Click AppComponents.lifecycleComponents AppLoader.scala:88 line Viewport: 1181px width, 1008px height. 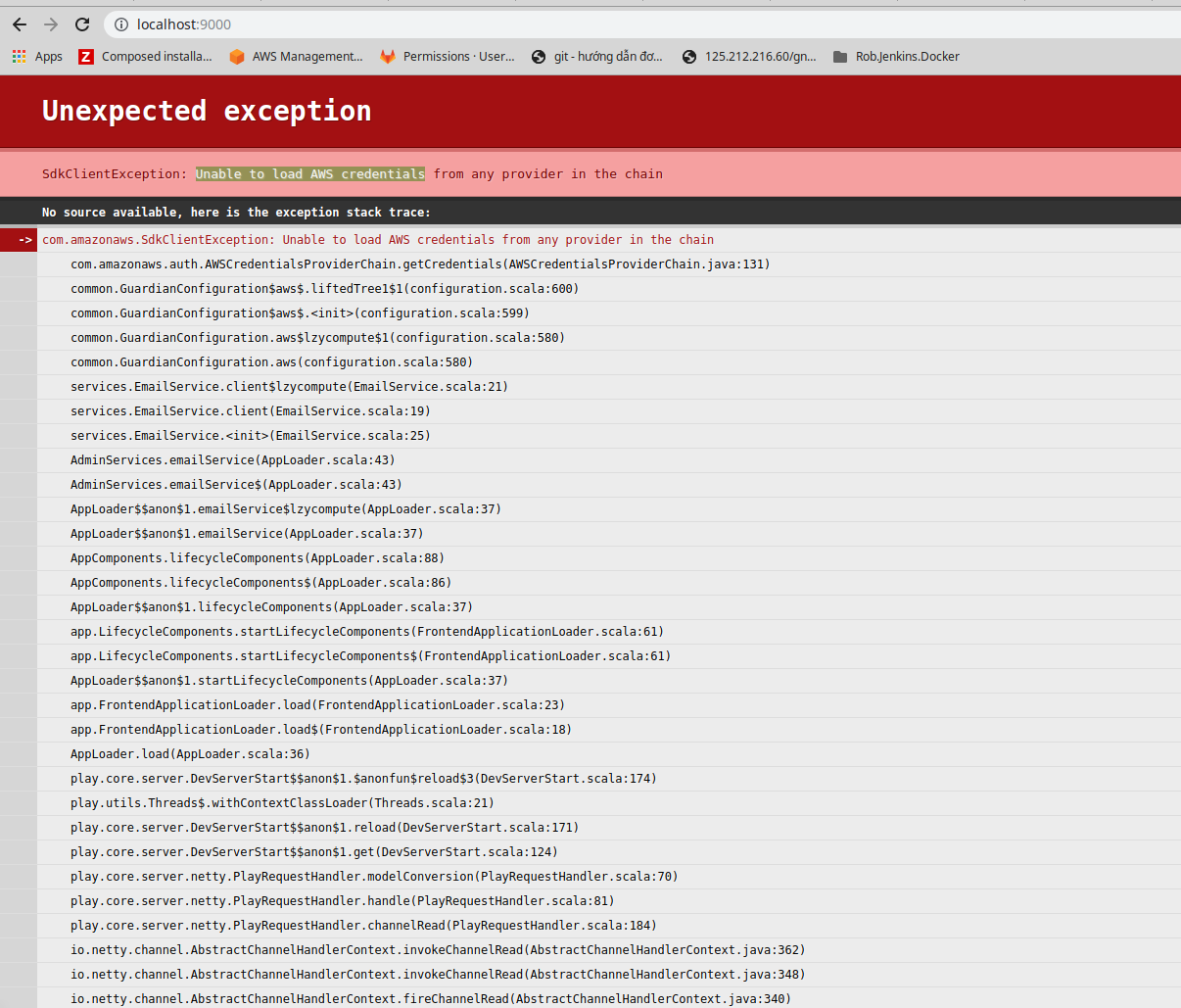tap(258, 558)
